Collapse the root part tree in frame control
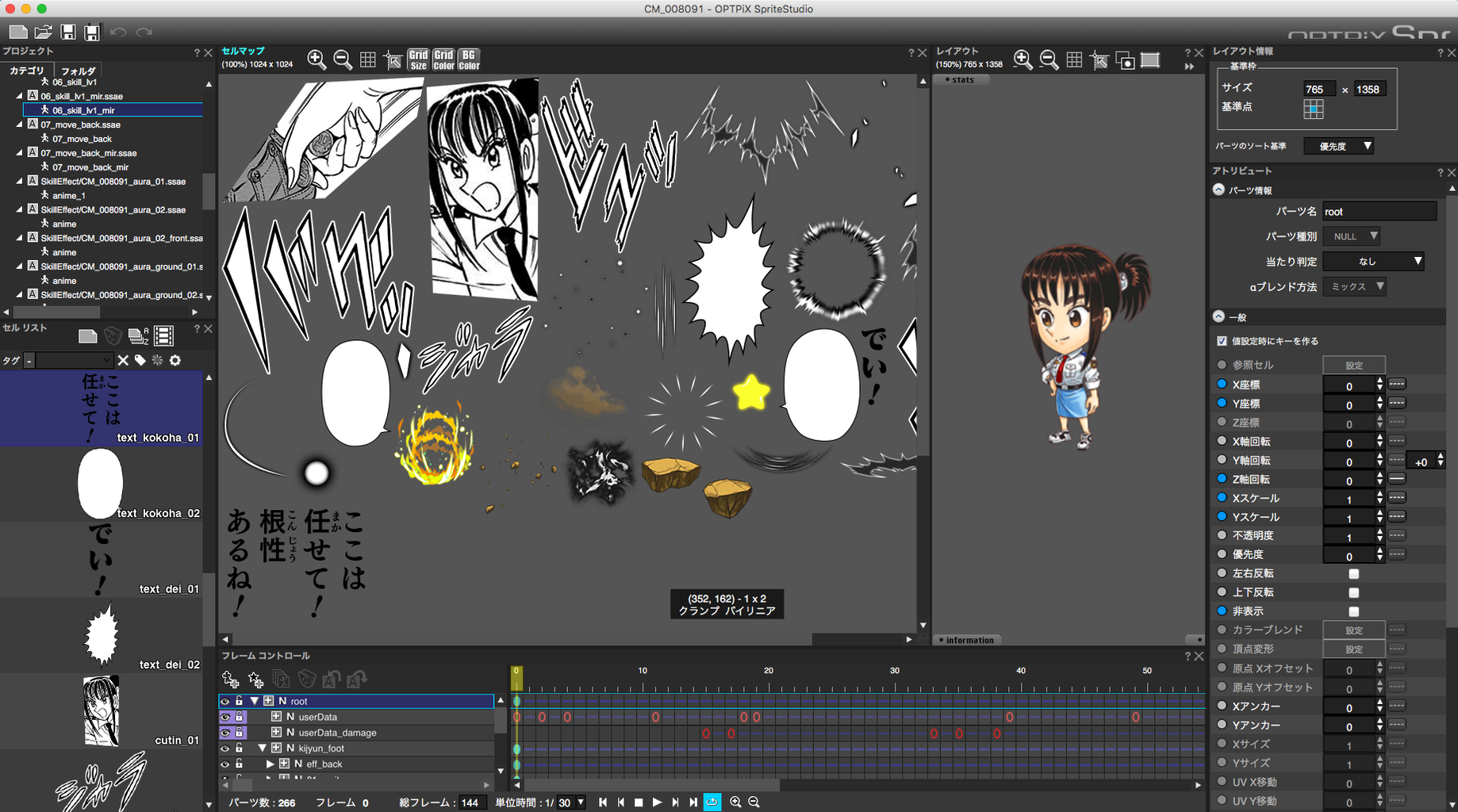 [254, 701]
